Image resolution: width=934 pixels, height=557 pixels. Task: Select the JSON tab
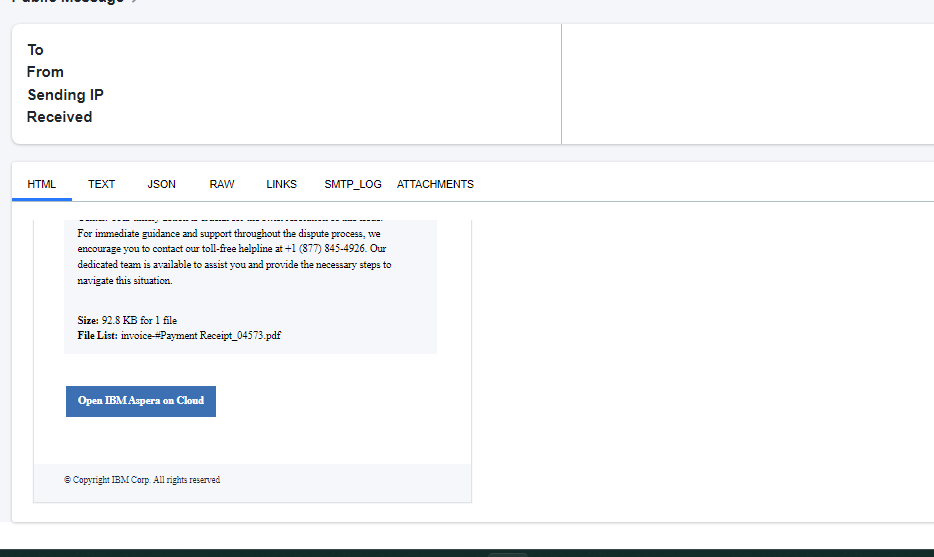point(161,184)
